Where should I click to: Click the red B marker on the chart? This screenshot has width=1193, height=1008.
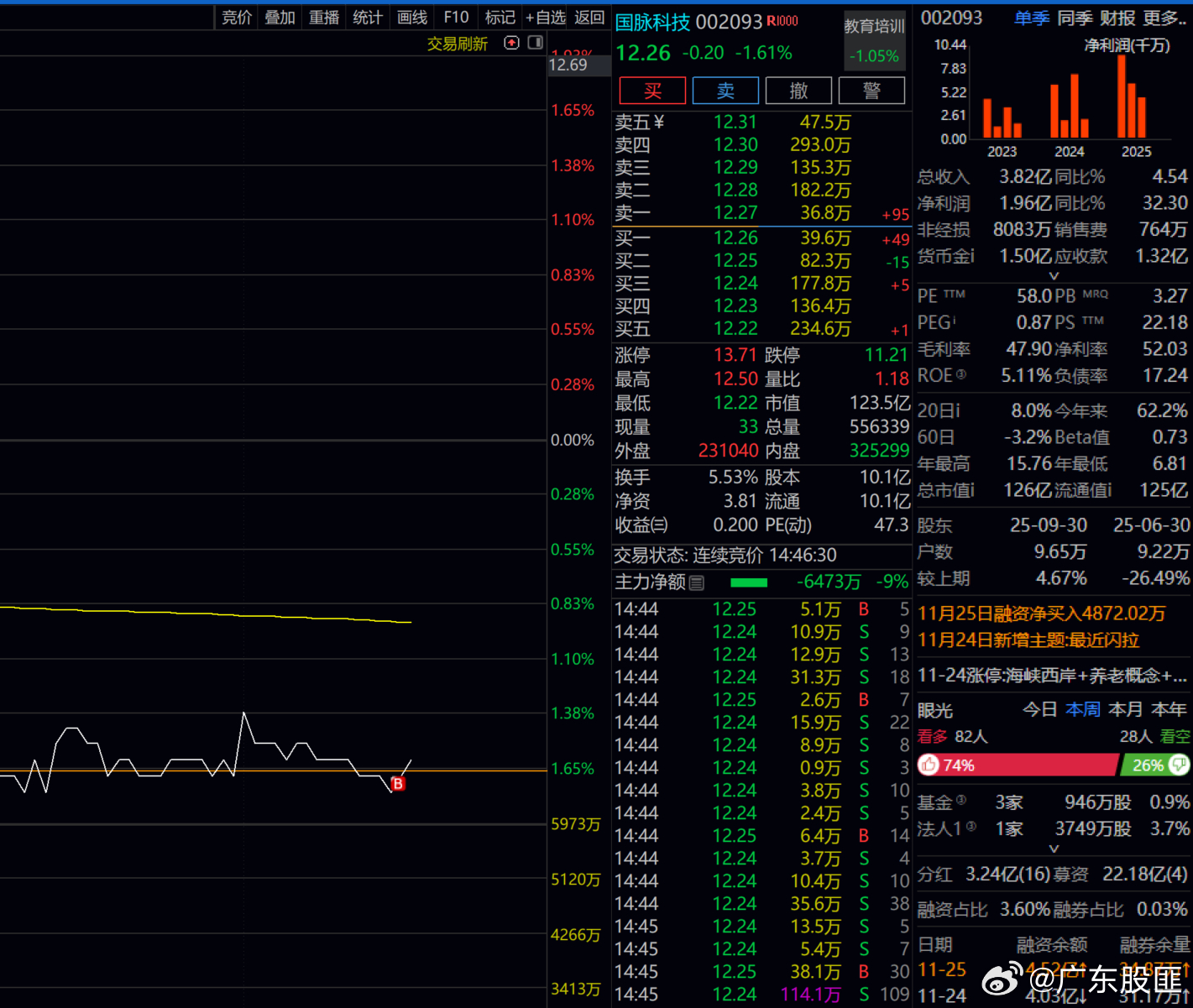click(398, 784)
